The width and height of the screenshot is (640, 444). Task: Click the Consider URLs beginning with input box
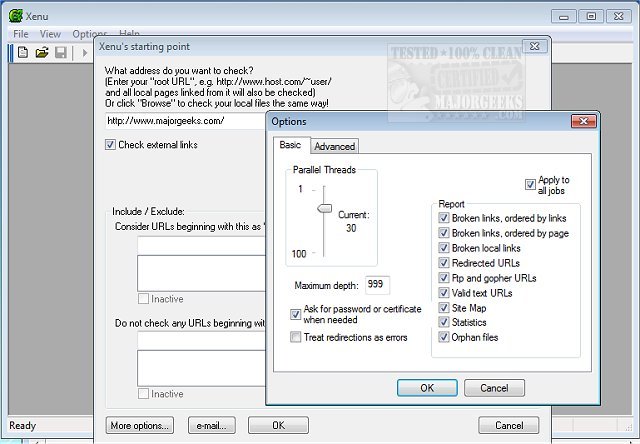pyautogui.click(x=202, y=245)
